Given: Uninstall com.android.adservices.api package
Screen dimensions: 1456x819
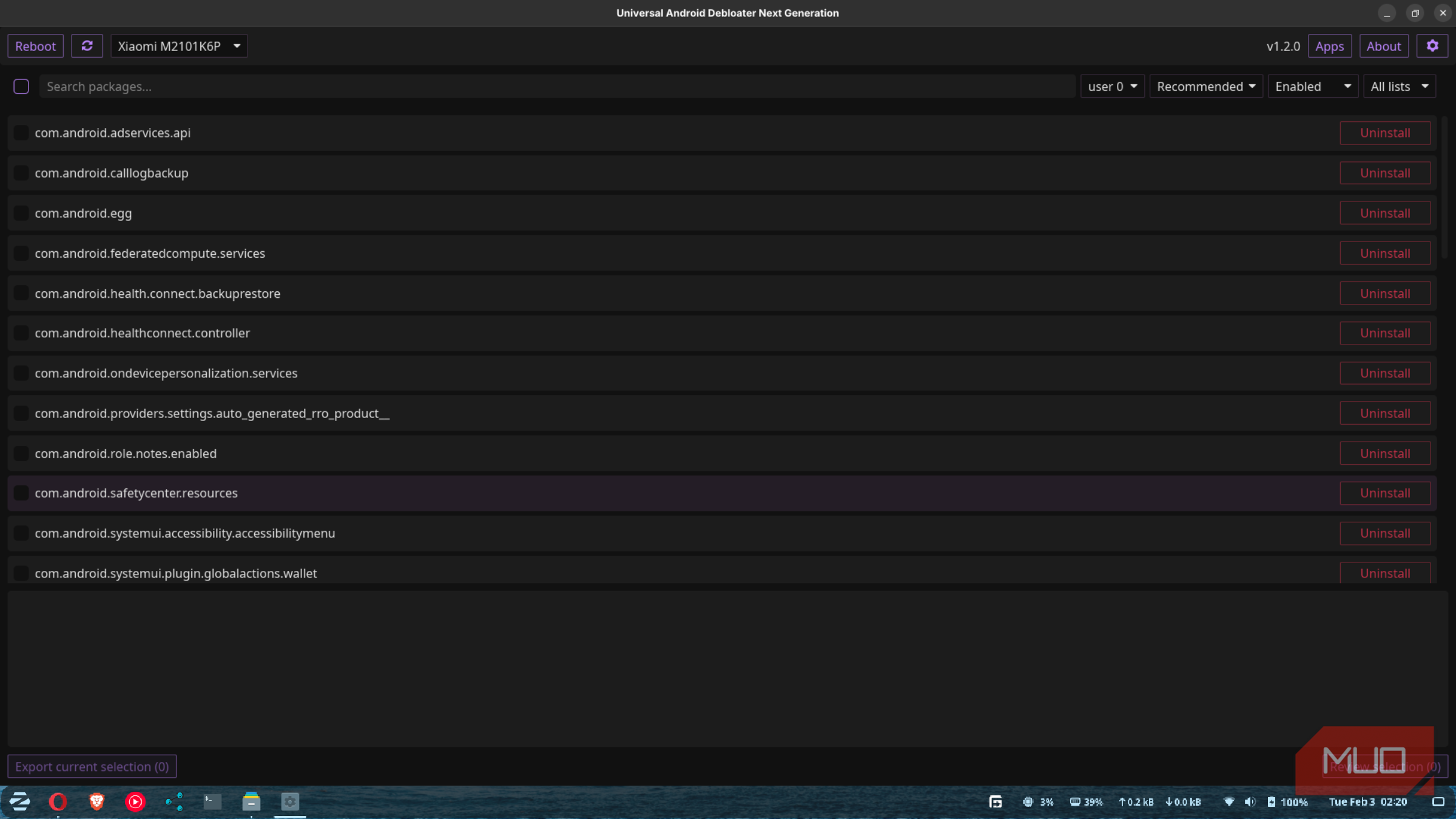Looking at the screenshot, I should click(x=1384, y=133).
